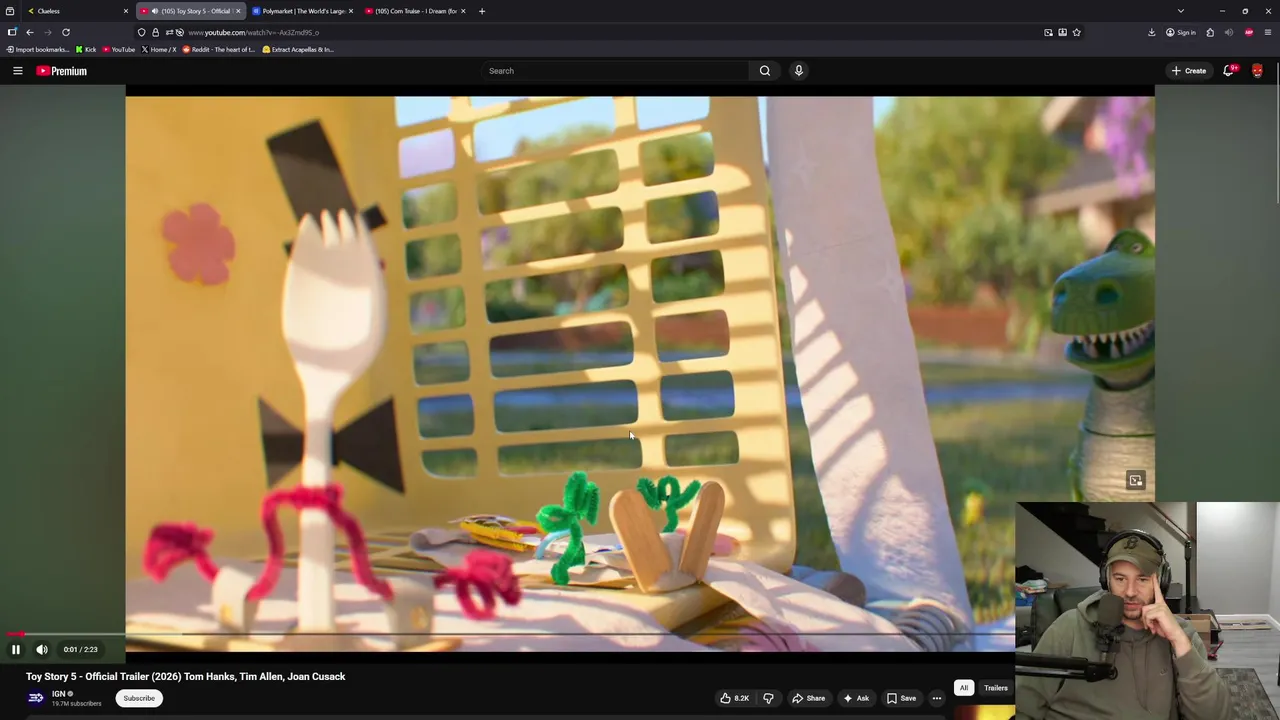Open the Extract Acapellas bookmark
The image size is (1280, 720).
click(x=298, y=49)
